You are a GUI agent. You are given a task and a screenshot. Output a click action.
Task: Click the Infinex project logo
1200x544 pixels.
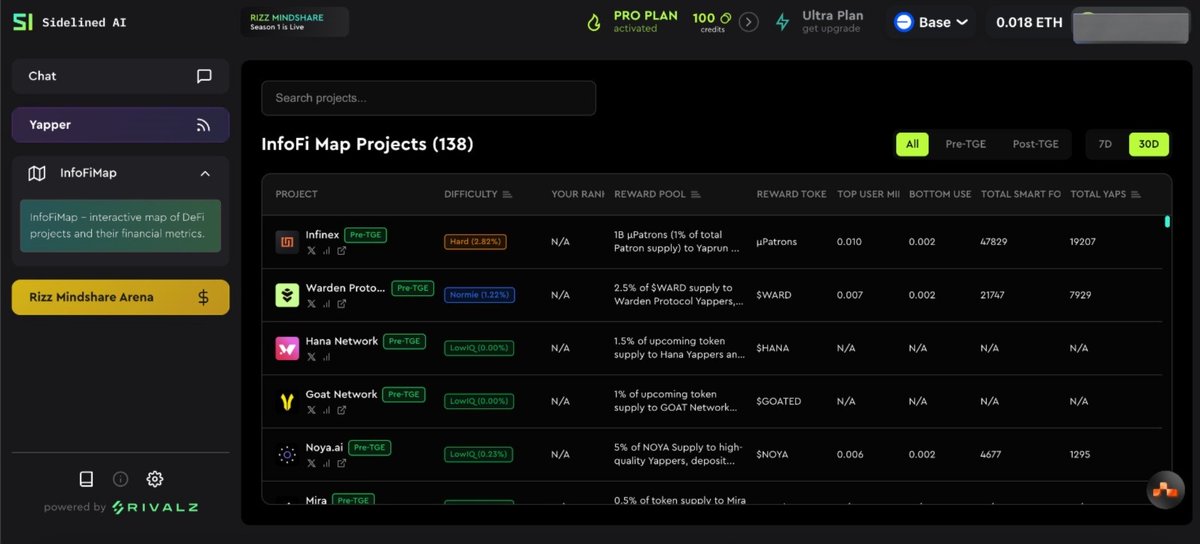tap(287, 242)
